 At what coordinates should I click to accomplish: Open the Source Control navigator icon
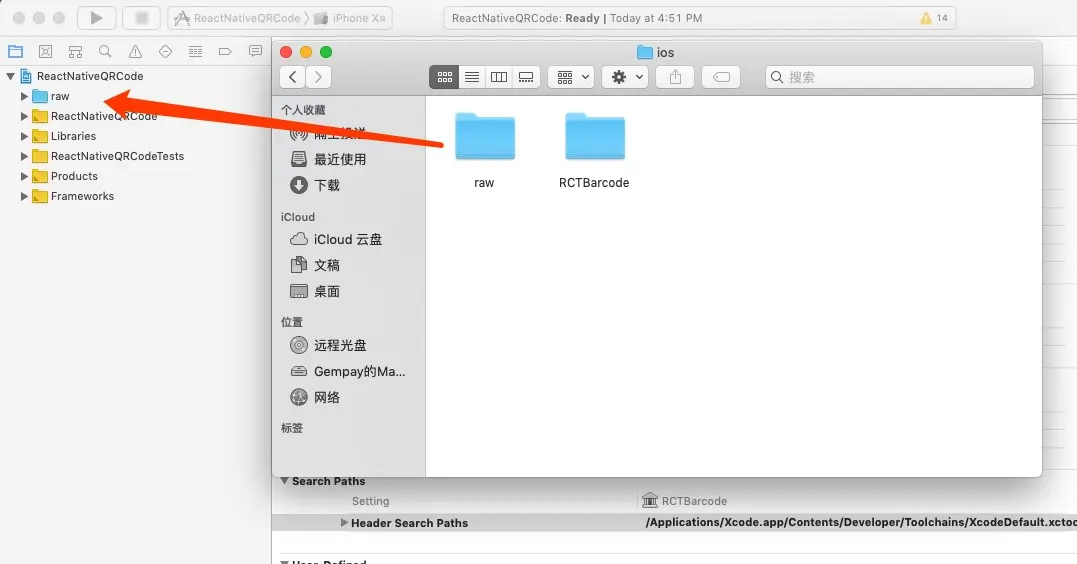[45, 52]
